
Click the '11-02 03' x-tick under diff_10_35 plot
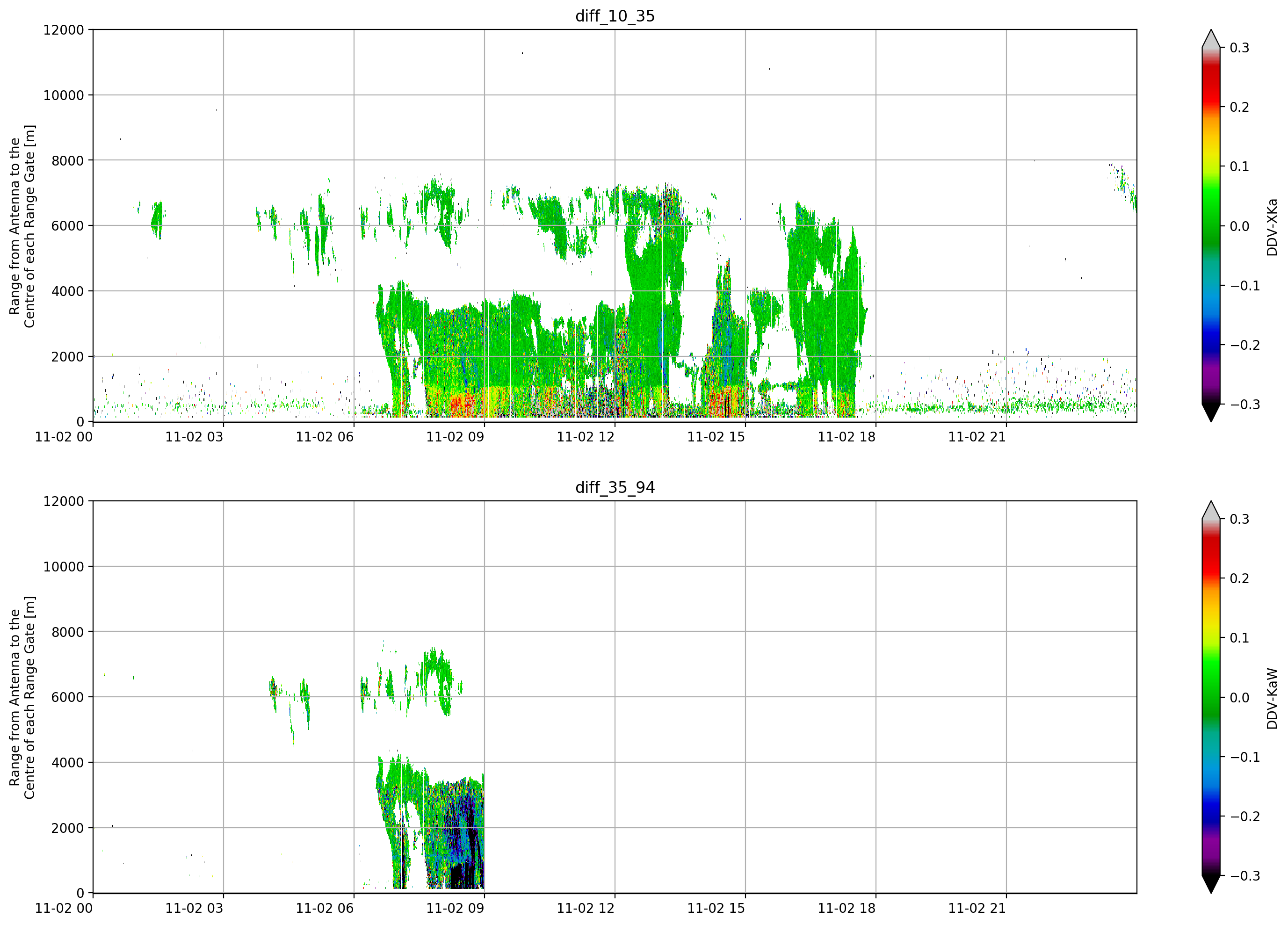pyautogui.click(x=194, y=437)
